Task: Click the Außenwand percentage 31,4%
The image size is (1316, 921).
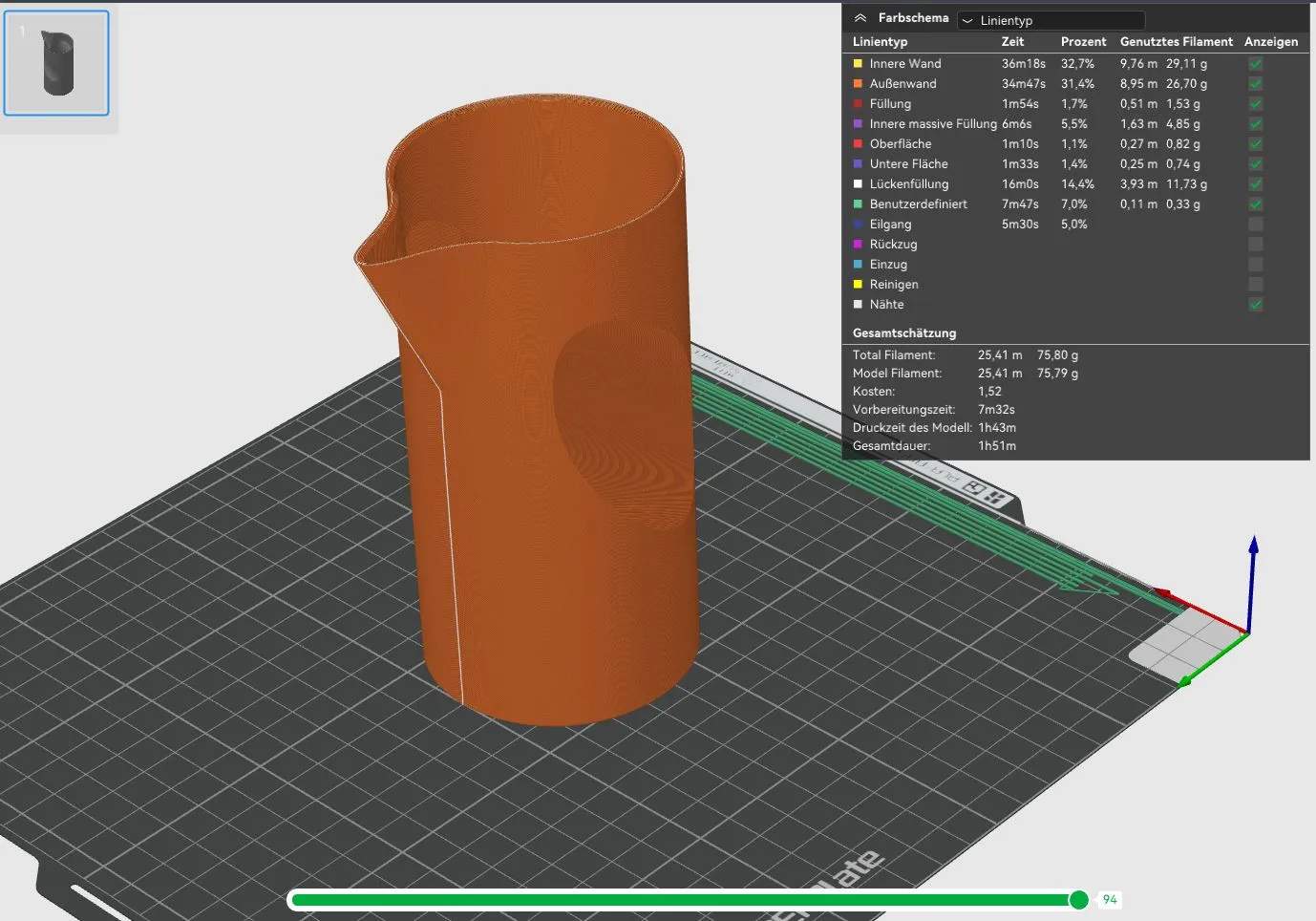Action: coord(1077,84)
